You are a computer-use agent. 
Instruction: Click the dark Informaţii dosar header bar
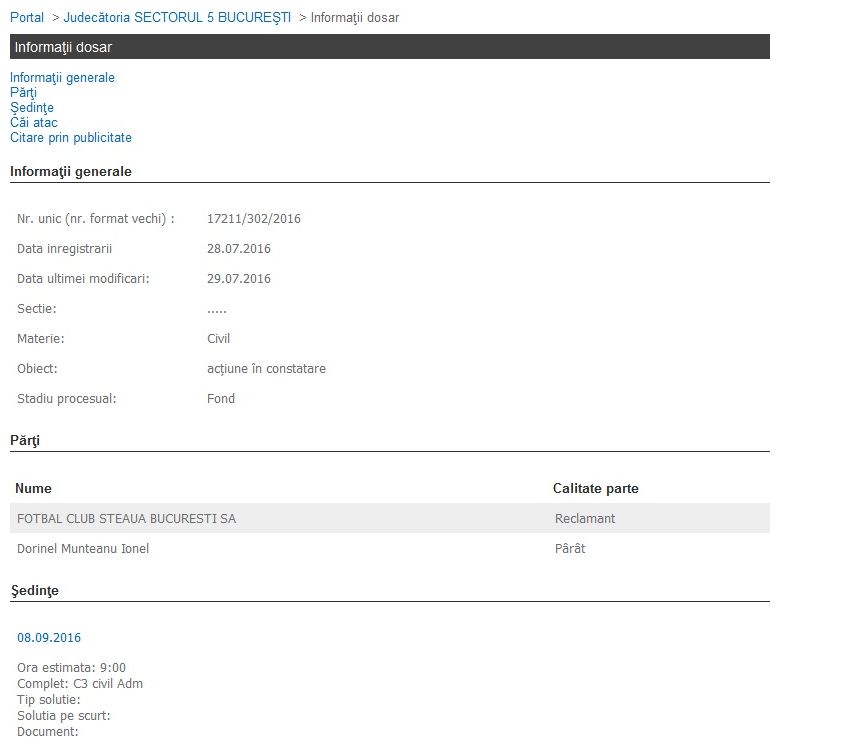389,47
